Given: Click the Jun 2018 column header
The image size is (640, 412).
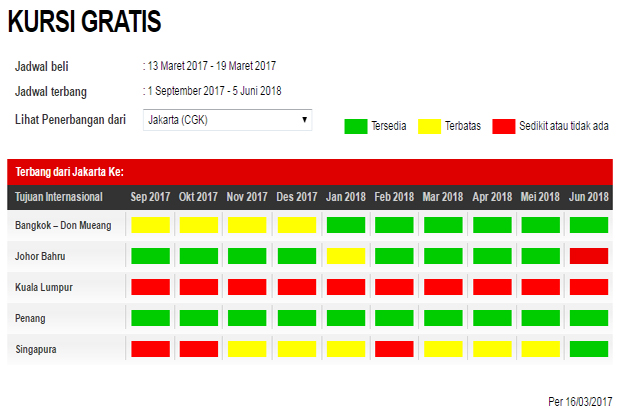Looking at the screenshot, I should click(589, 197).
